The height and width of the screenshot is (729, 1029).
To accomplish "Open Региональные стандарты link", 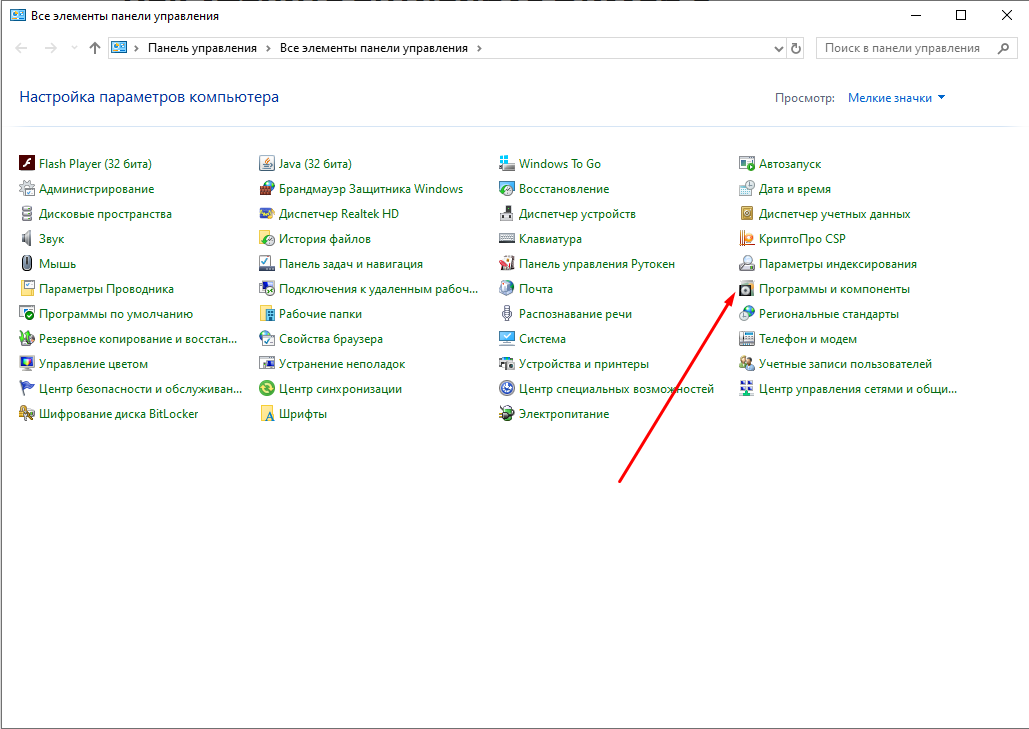I will (x=829, y=314).
